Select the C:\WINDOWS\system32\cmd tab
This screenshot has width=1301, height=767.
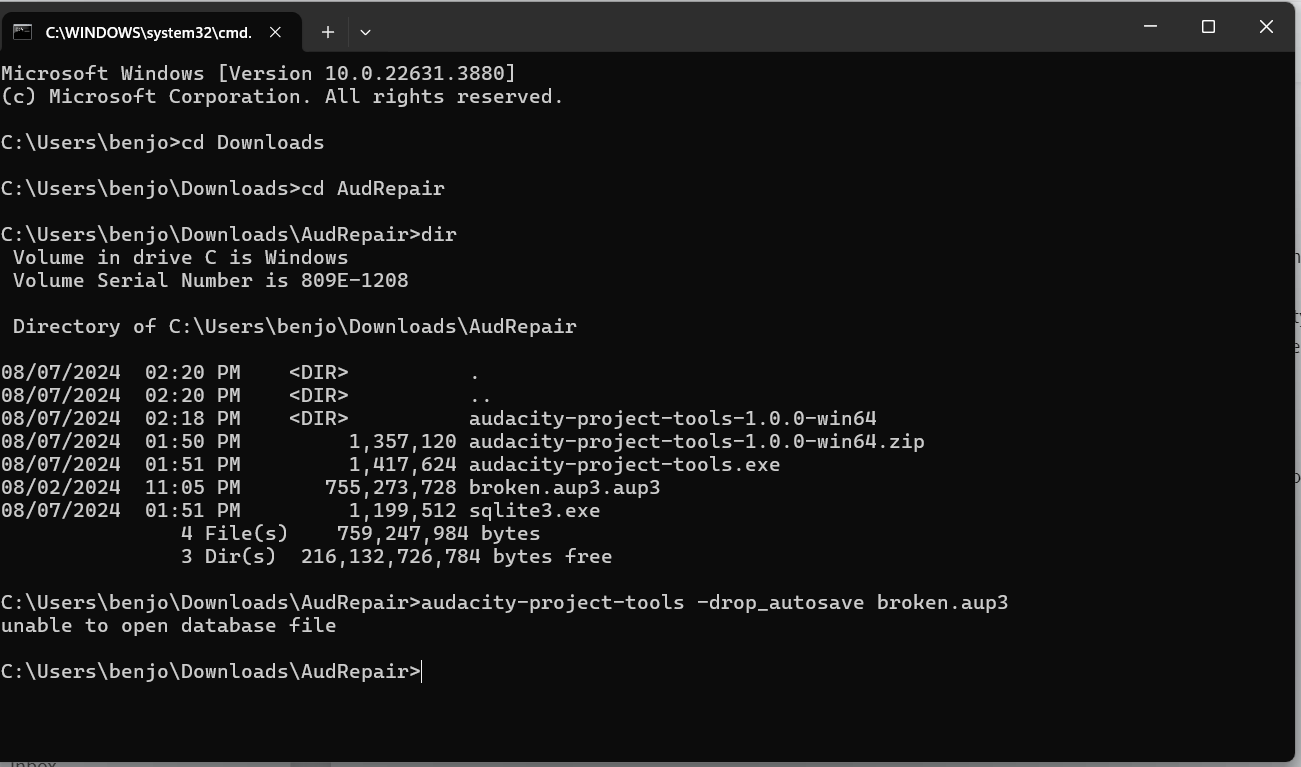(x=148, y=32)
